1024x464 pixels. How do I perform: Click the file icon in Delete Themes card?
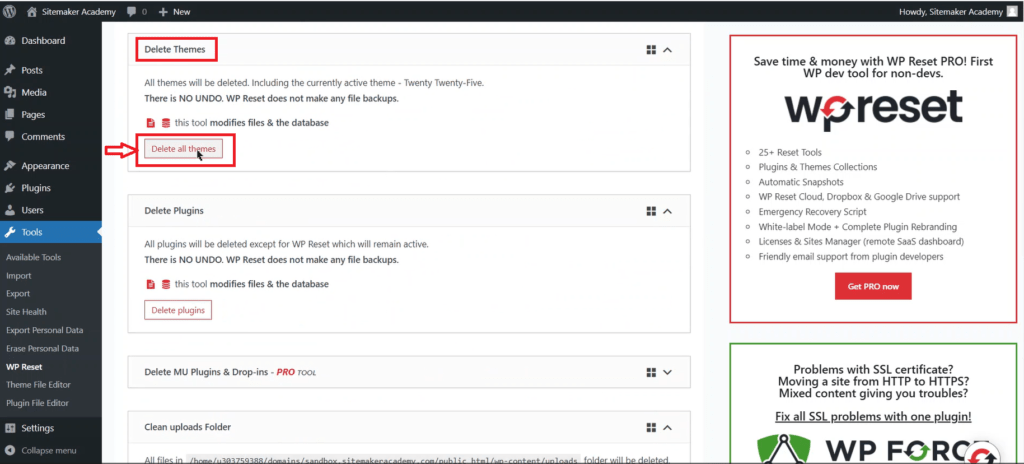[150, 123]
